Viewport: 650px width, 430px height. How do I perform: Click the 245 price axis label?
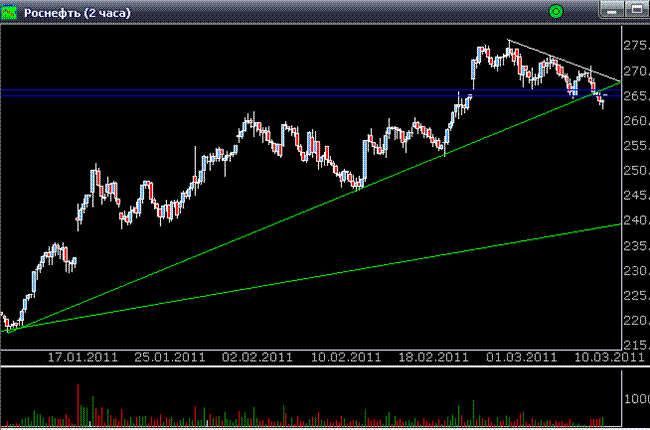tap(636, 195)
